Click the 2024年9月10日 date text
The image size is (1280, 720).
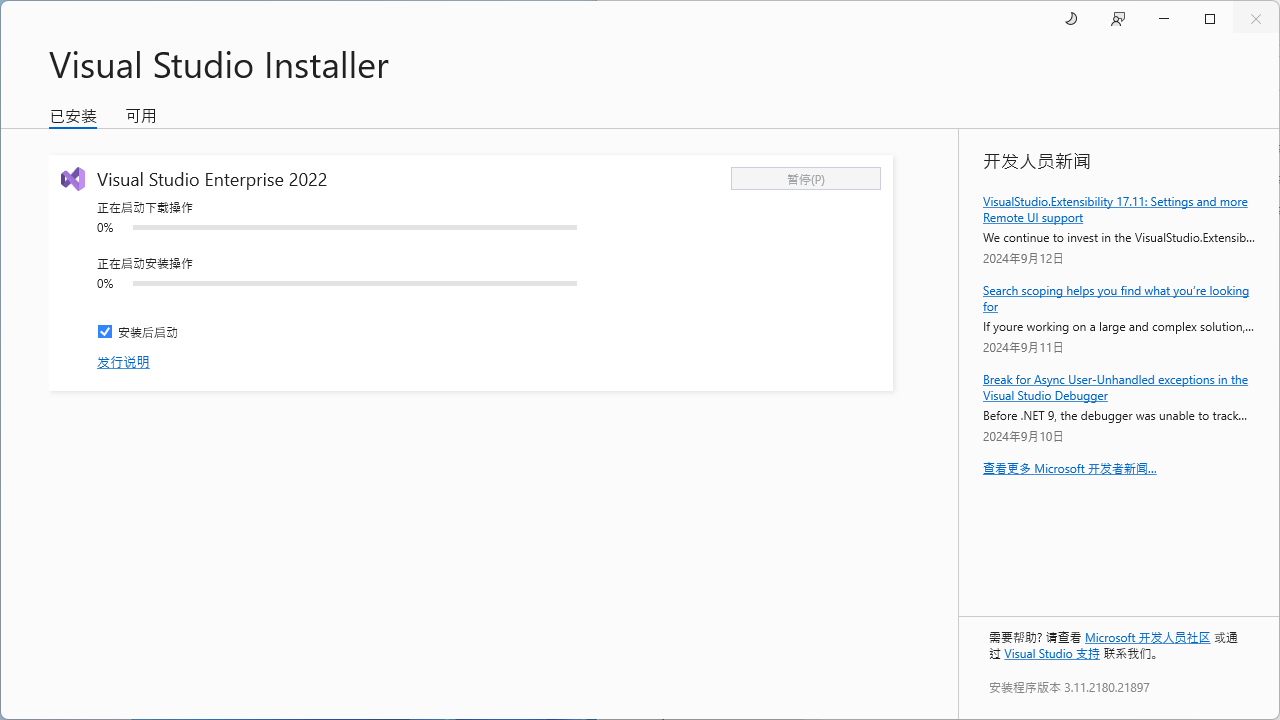1023,436
